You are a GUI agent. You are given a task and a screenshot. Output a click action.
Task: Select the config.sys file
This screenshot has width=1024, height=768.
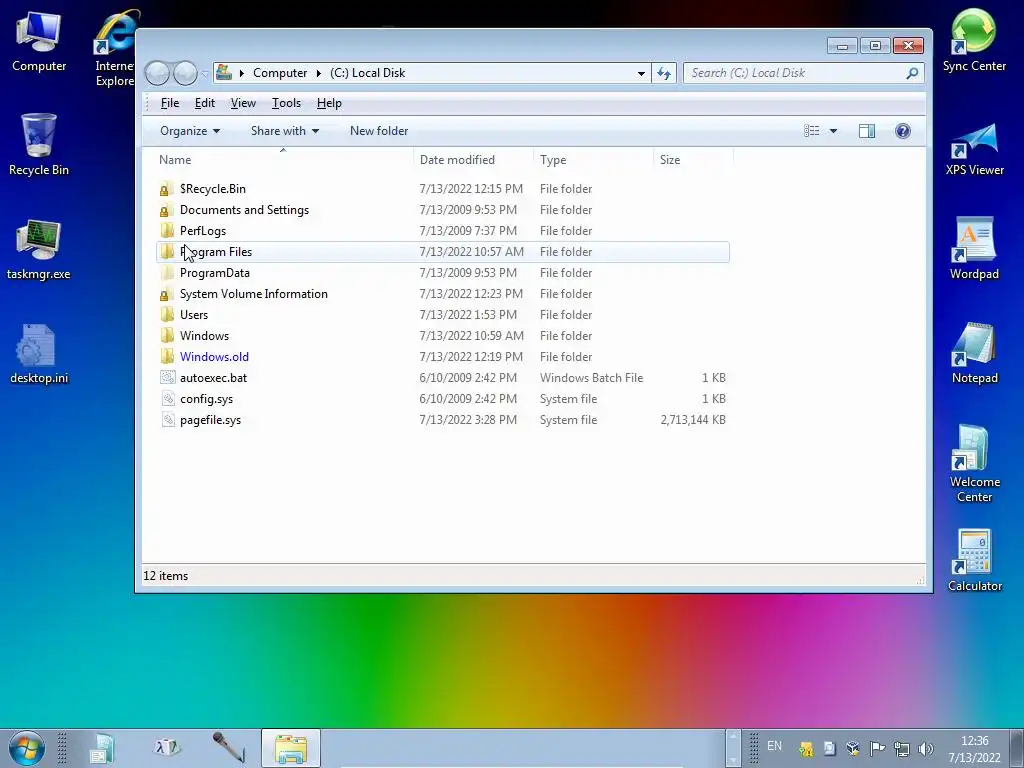(x=443, y=399)
